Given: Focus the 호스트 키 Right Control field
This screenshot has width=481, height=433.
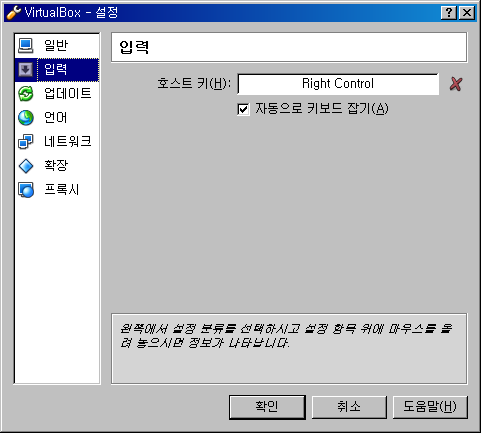Looking at the screenshot, I should click(x=338, y=84).
